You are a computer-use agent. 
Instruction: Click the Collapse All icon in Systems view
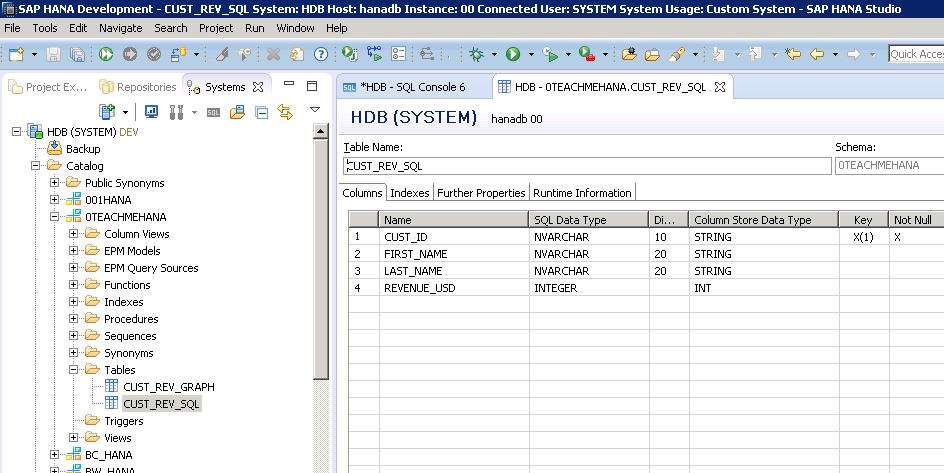[x=261, y=112]
